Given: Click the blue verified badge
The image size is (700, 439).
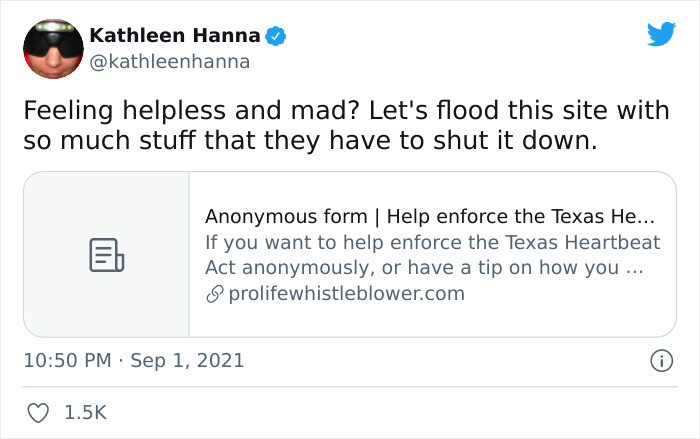Looking at the screenshot, I should (x=275, y=36).
